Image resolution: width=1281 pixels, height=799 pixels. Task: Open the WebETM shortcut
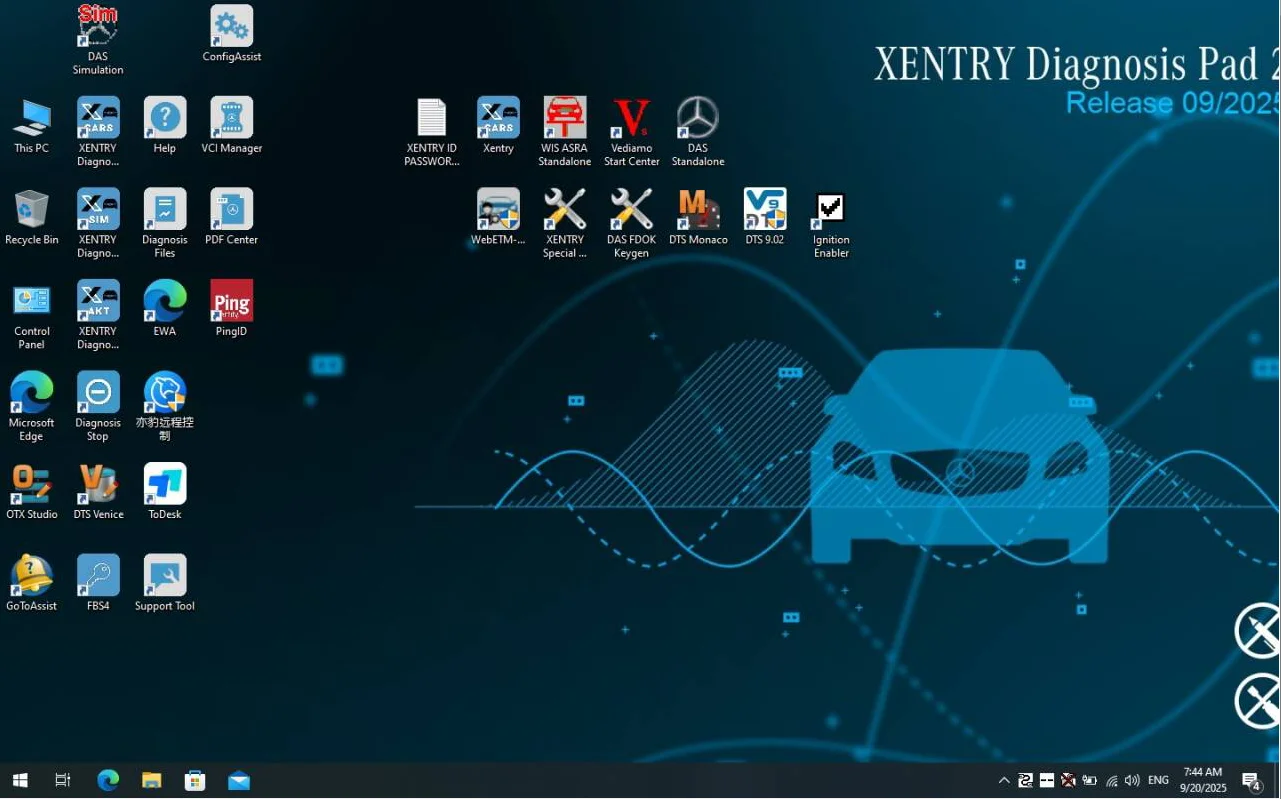[498, 217]
